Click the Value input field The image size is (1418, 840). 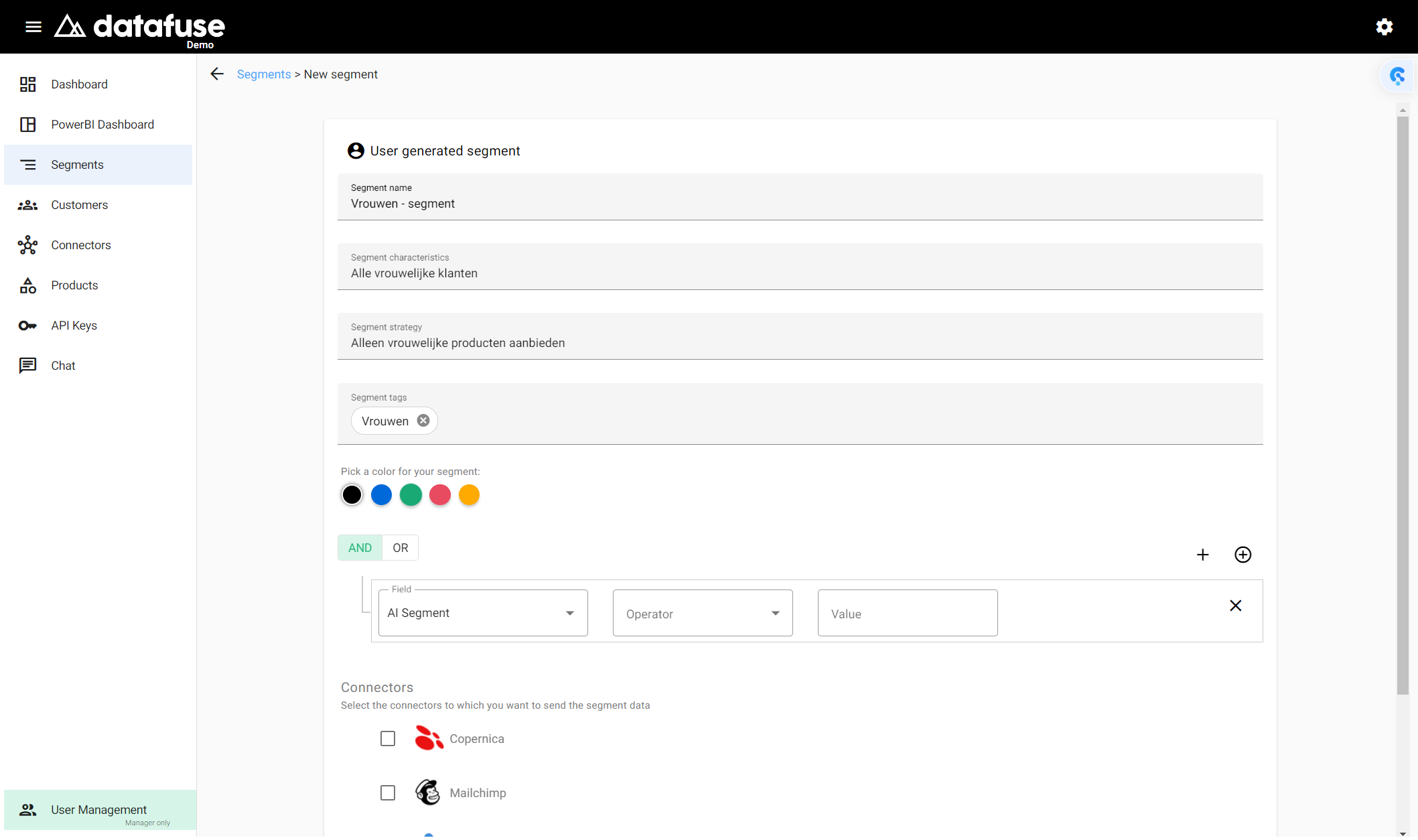tap(908, 613)
